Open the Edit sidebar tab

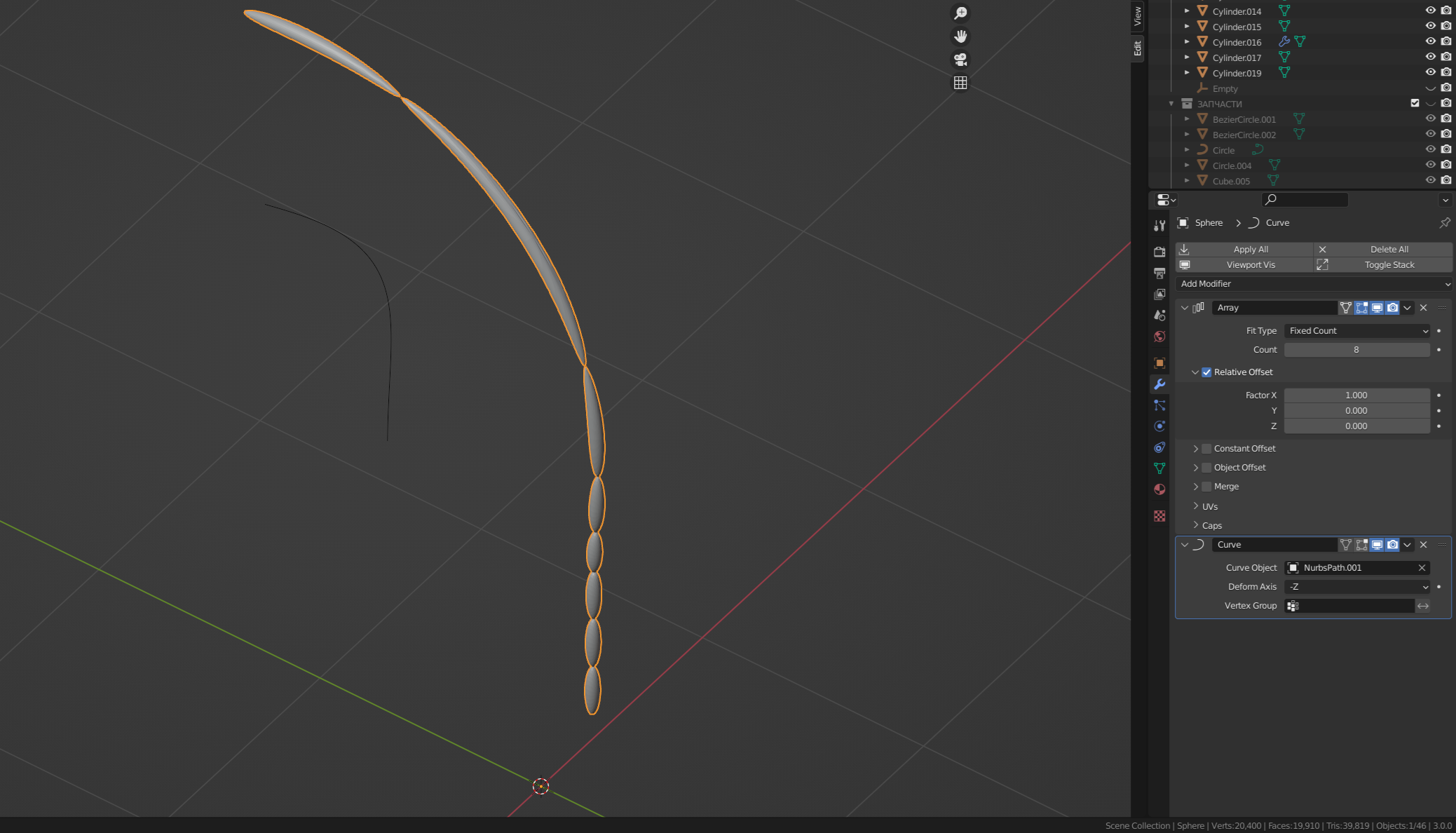tap(1137, 48)
